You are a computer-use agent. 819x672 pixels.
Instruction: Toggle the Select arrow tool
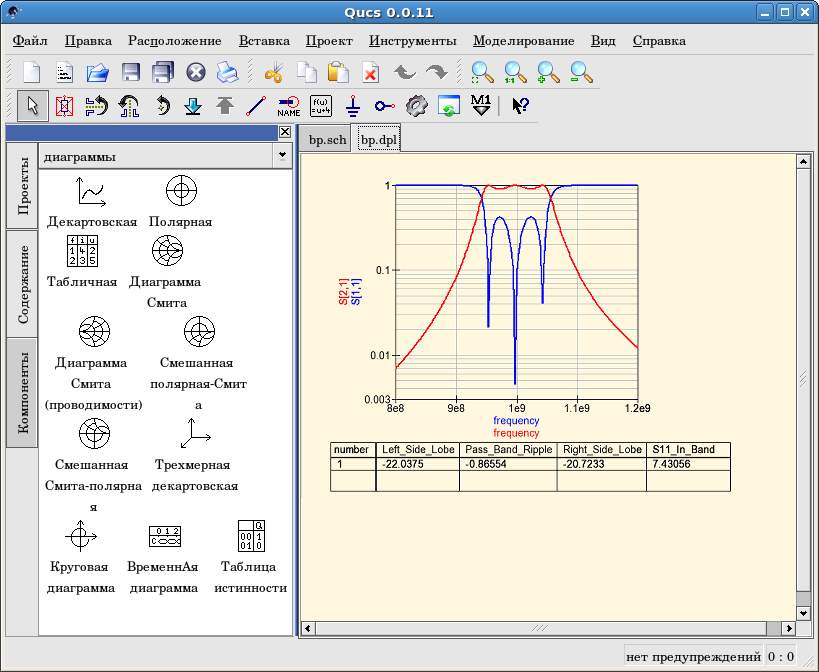(33, 104)
